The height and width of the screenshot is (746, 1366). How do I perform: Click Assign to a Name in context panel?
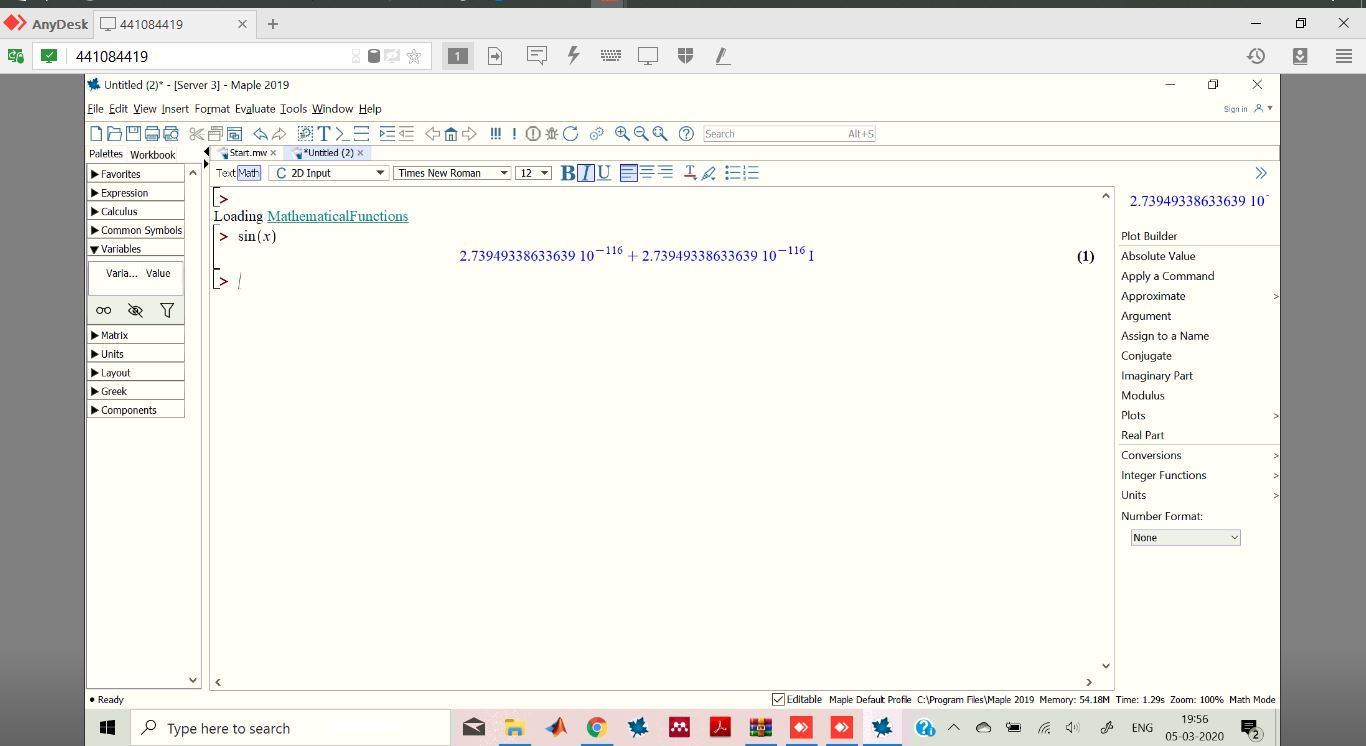(1165, 336)
